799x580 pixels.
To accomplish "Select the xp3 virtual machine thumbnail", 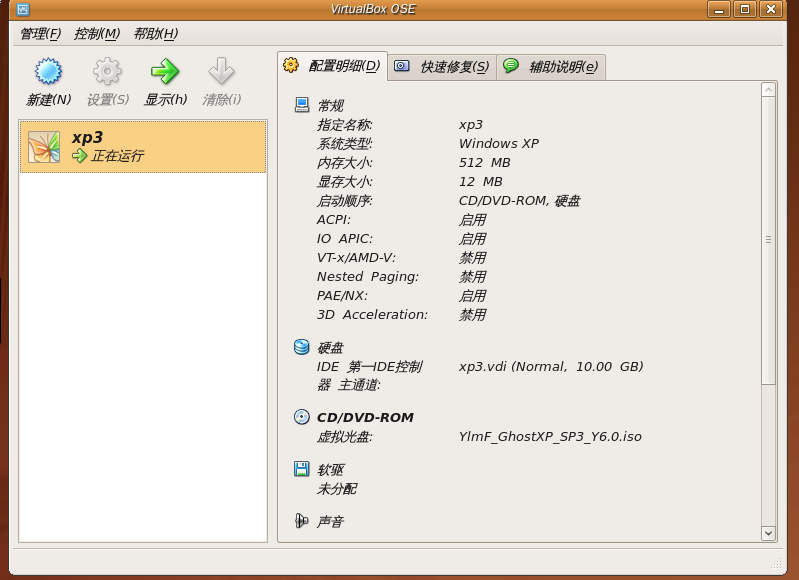I will (x=44, y=147).
